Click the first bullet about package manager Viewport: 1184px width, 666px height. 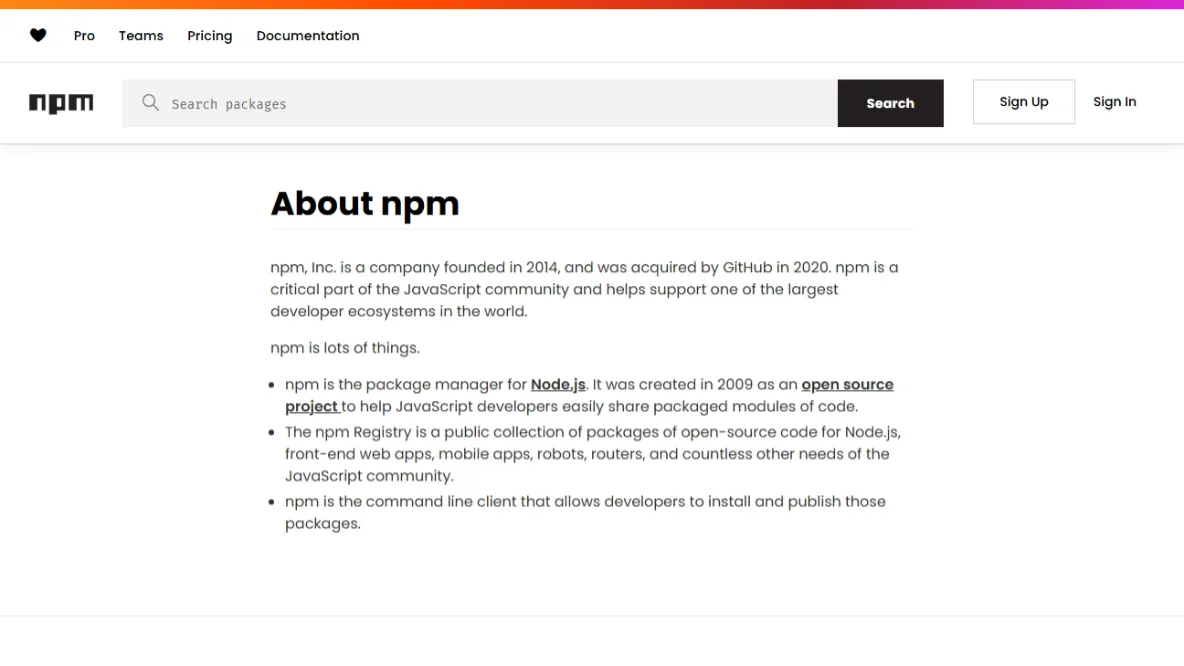point(590,395)
